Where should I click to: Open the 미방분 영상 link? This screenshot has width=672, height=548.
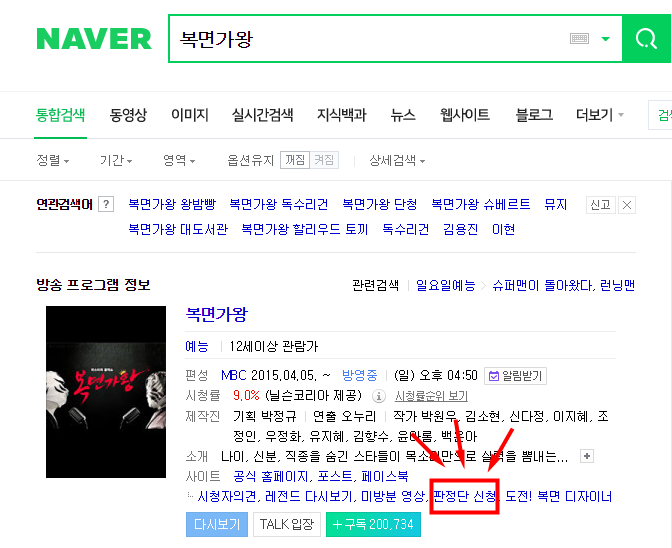393,497
